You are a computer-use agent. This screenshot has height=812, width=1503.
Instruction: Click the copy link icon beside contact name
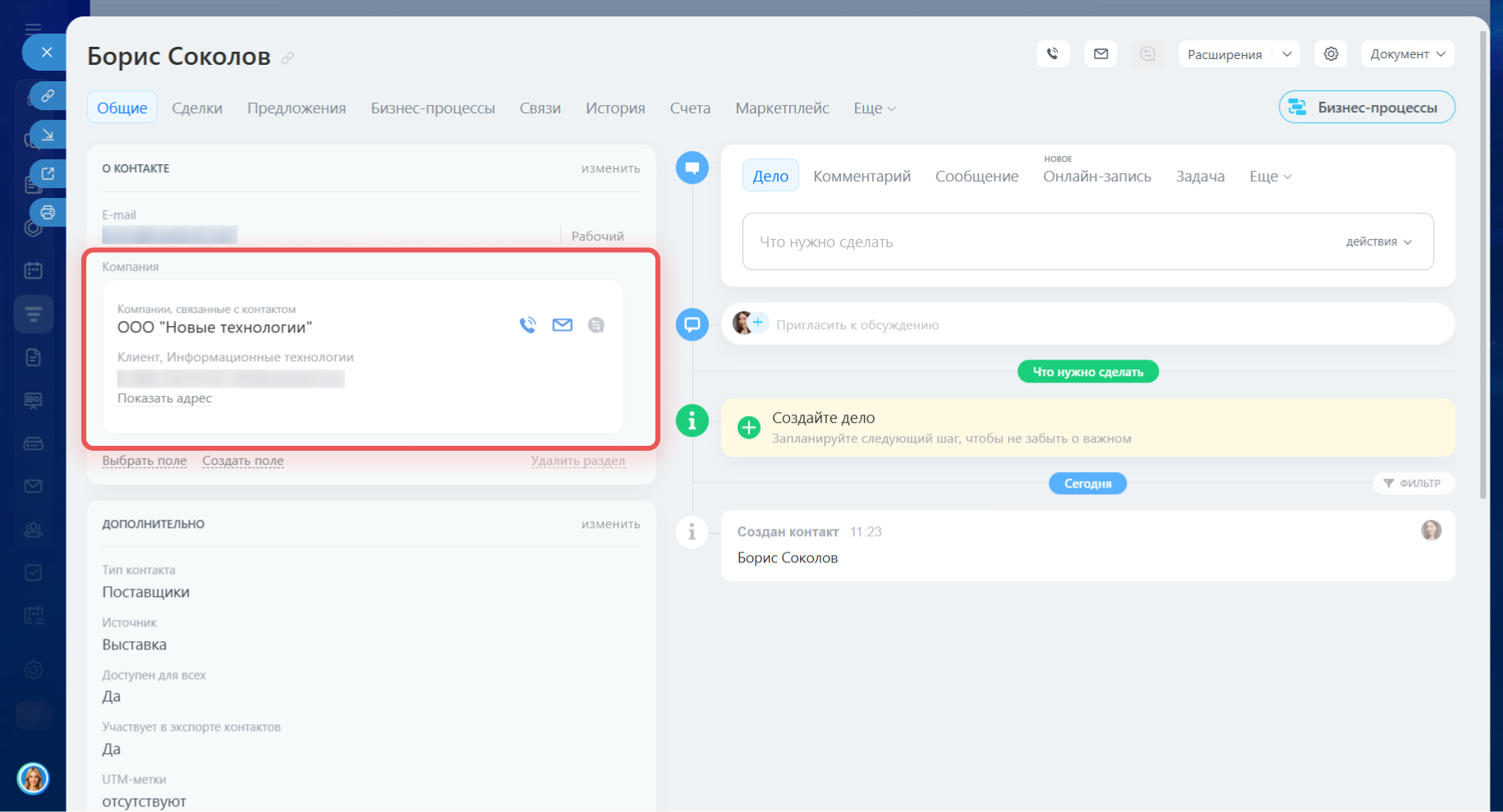(287, 57)
